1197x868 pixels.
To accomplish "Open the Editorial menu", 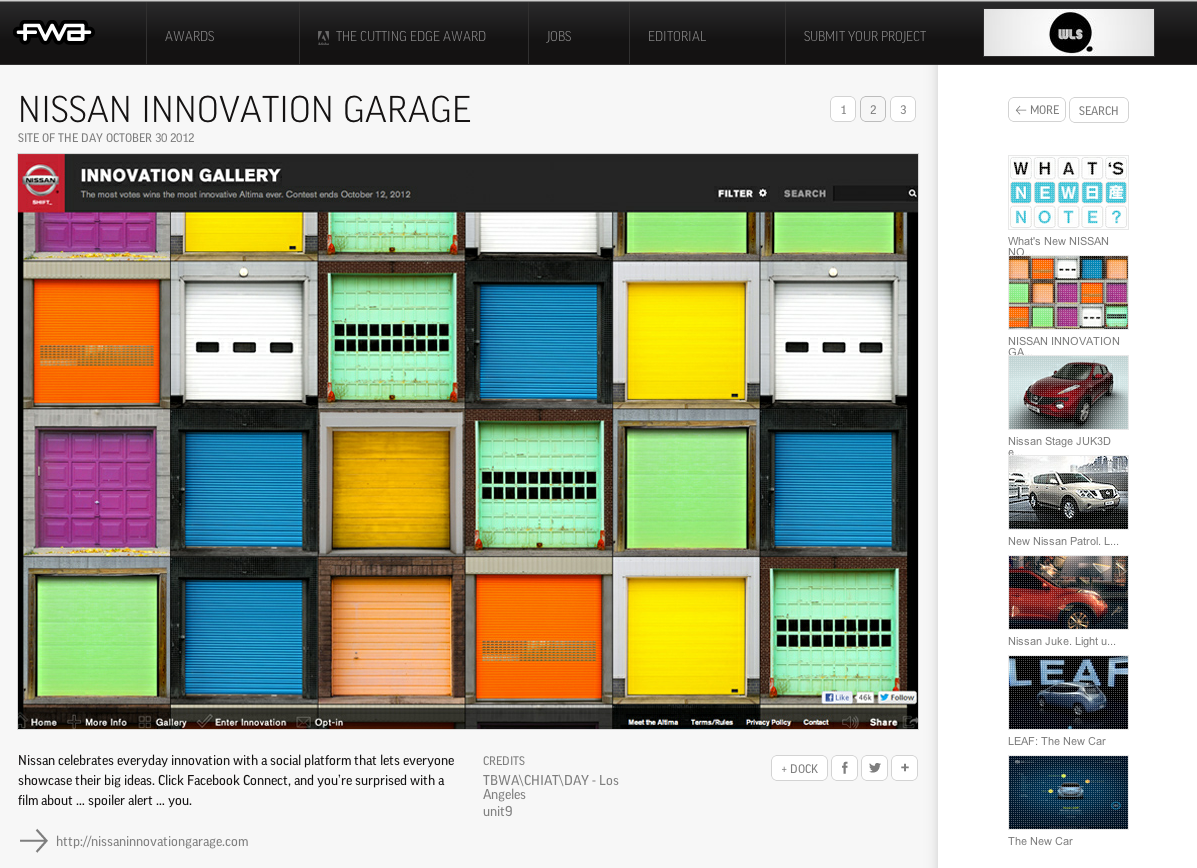I will 676,36.
